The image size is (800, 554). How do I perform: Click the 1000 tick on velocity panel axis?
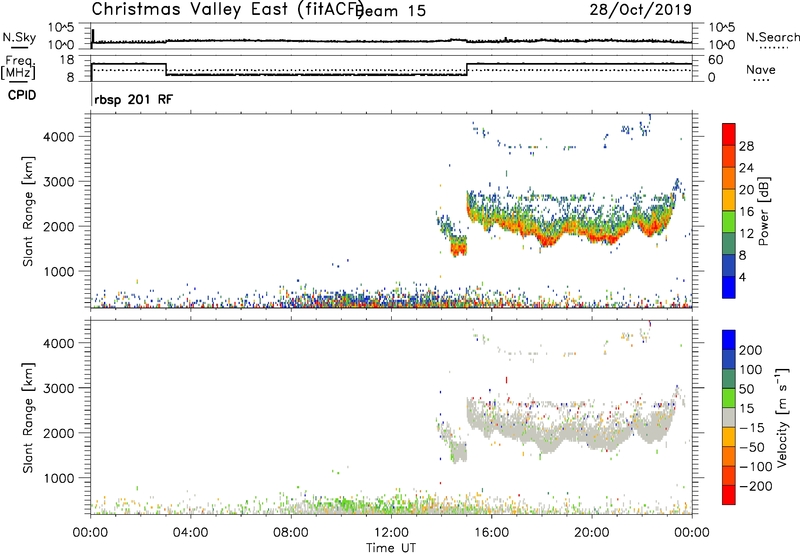click(59, 478)
